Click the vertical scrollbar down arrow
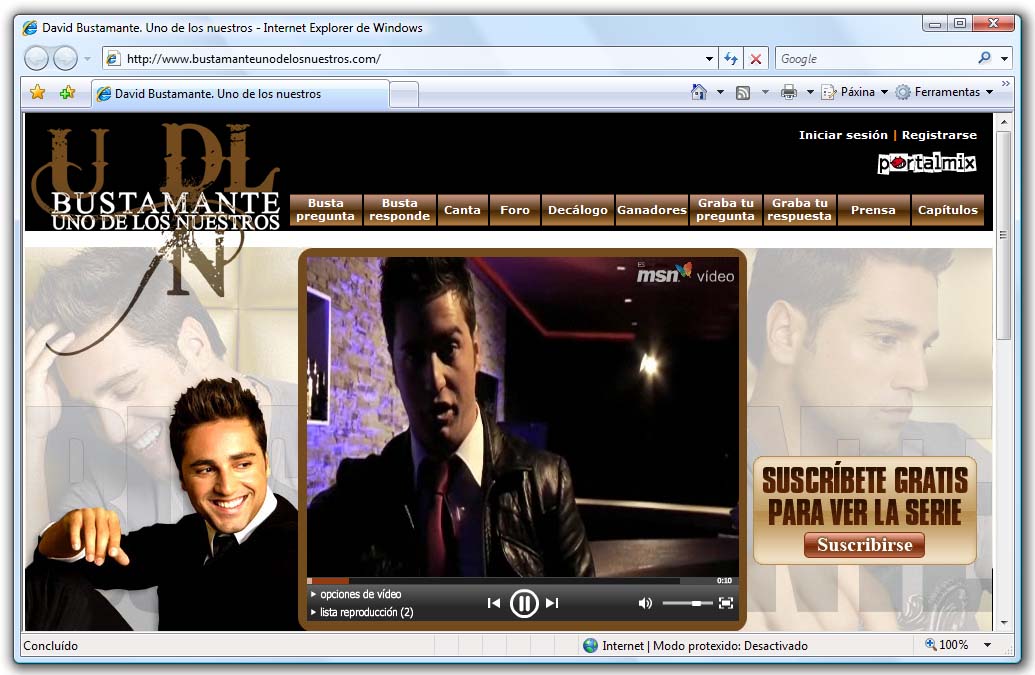The height and width of the screenshot is (675, 1035). click(x=1003, y=623)
